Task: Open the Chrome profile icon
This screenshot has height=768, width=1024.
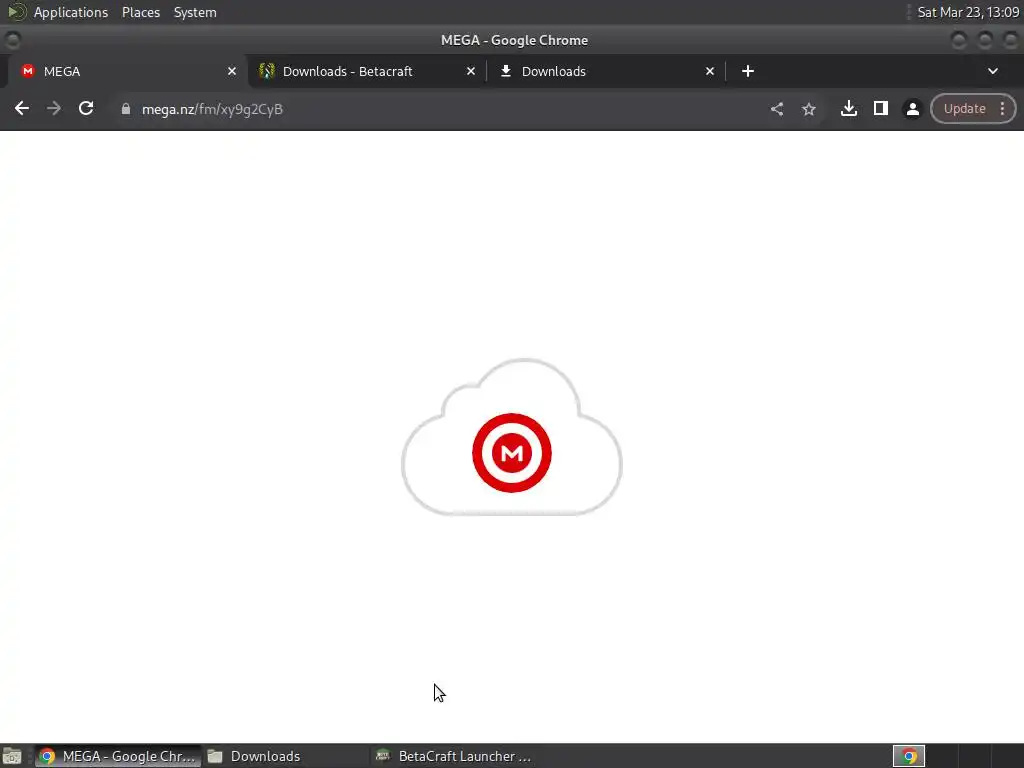Action: click(912, 109)
